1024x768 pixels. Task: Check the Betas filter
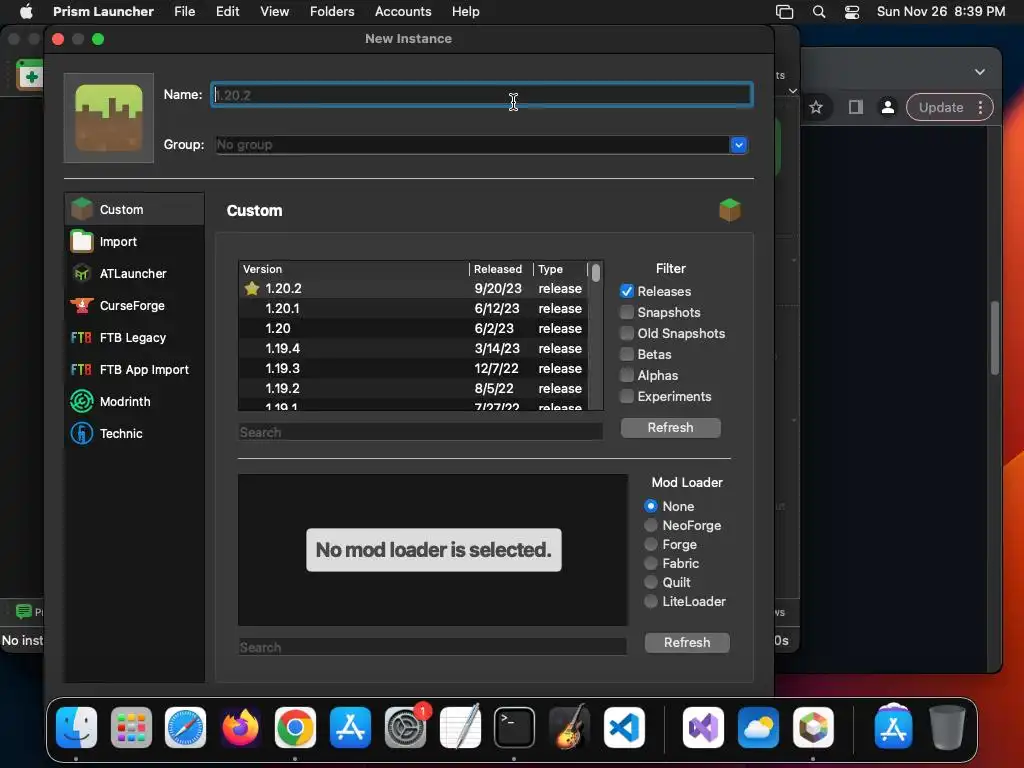tap(626, 354)
